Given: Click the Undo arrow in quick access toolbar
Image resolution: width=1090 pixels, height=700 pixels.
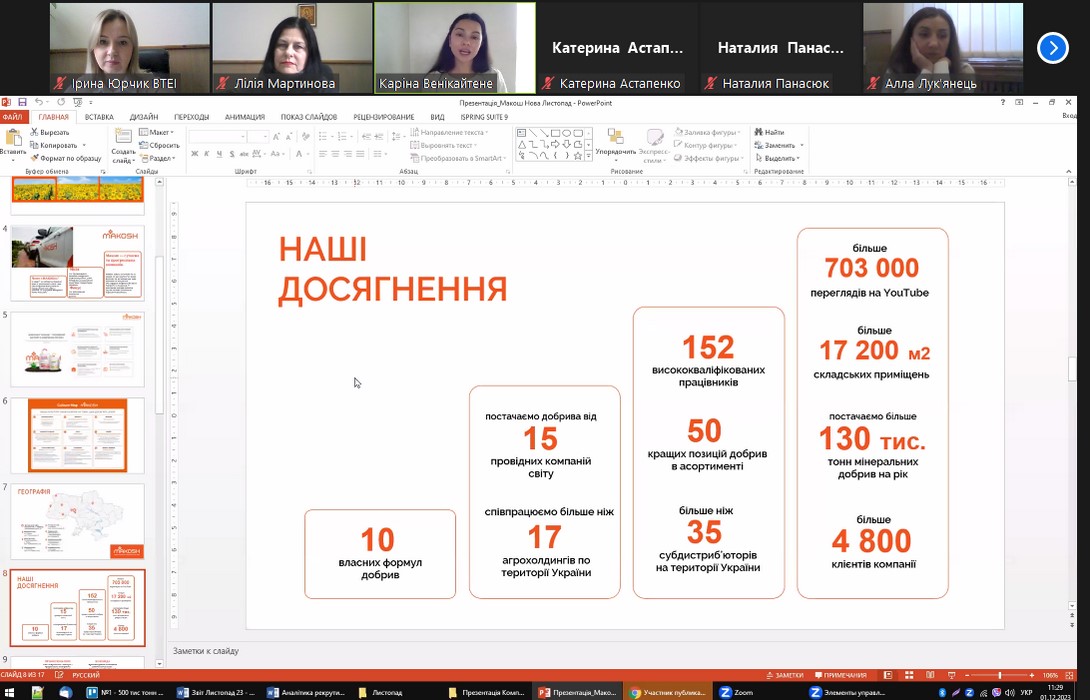Looking at the screenshot, I should 38,102.
